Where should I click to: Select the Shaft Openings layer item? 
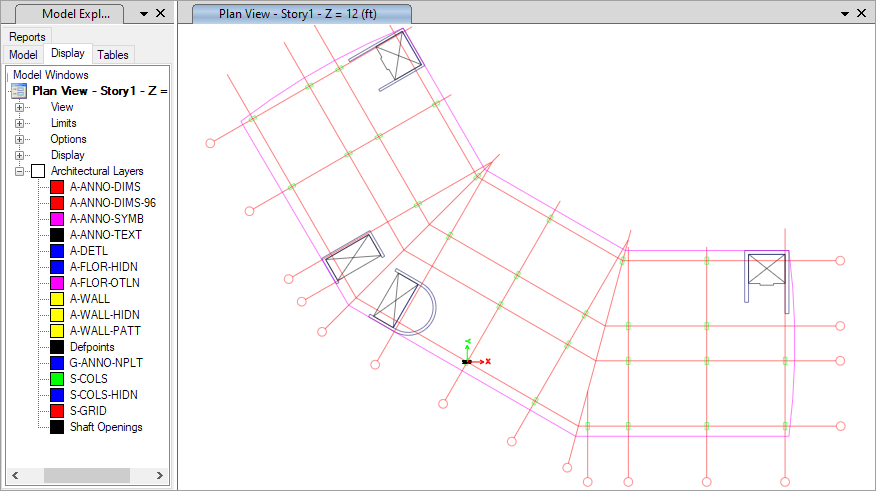point(105,427)
